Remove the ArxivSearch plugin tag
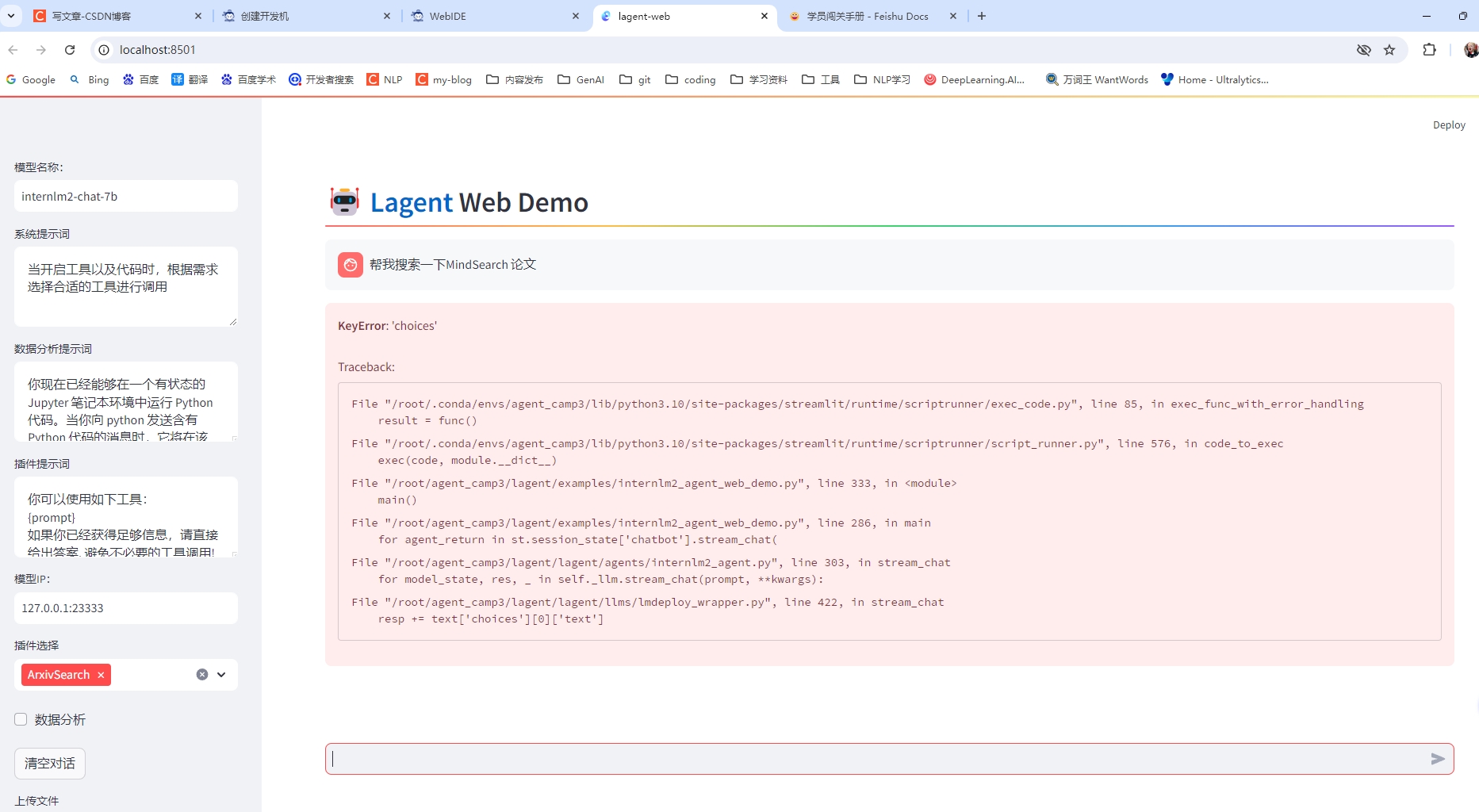This screenshot has width=1479, height=812. (101, 675)
